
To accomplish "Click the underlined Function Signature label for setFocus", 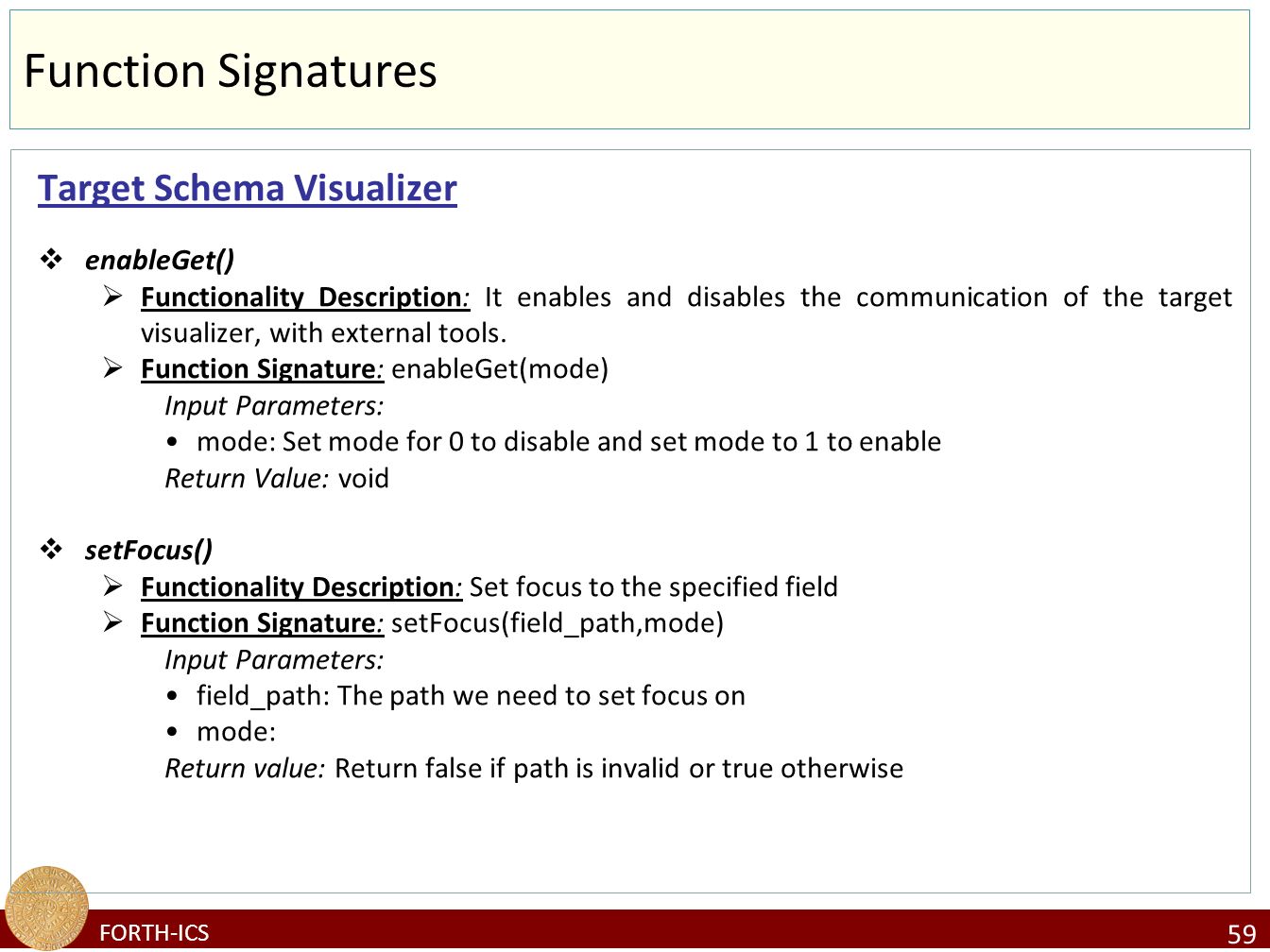I will [x=258, y=623].
